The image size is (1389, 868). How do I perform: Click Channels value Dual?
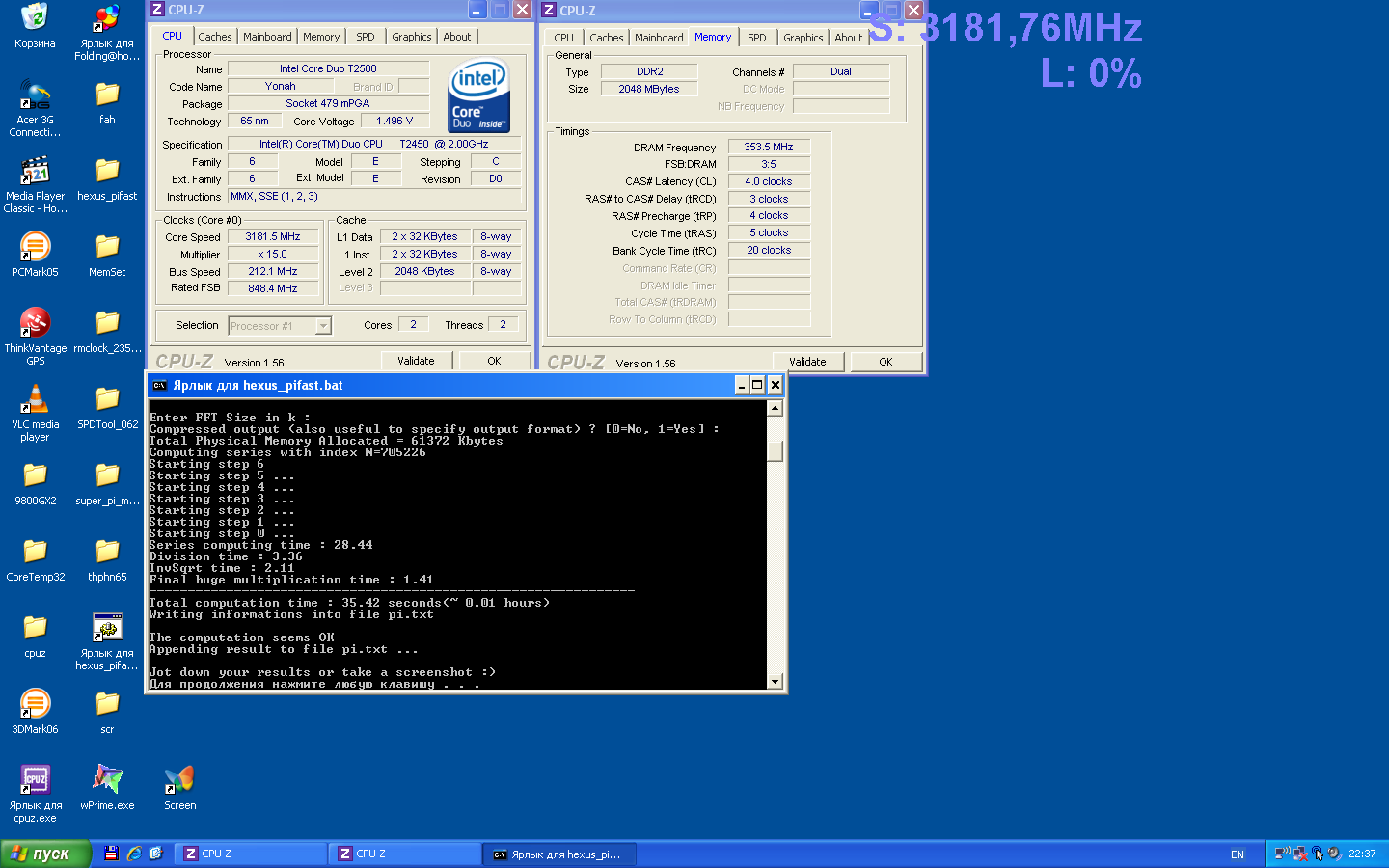click(841, 71)
